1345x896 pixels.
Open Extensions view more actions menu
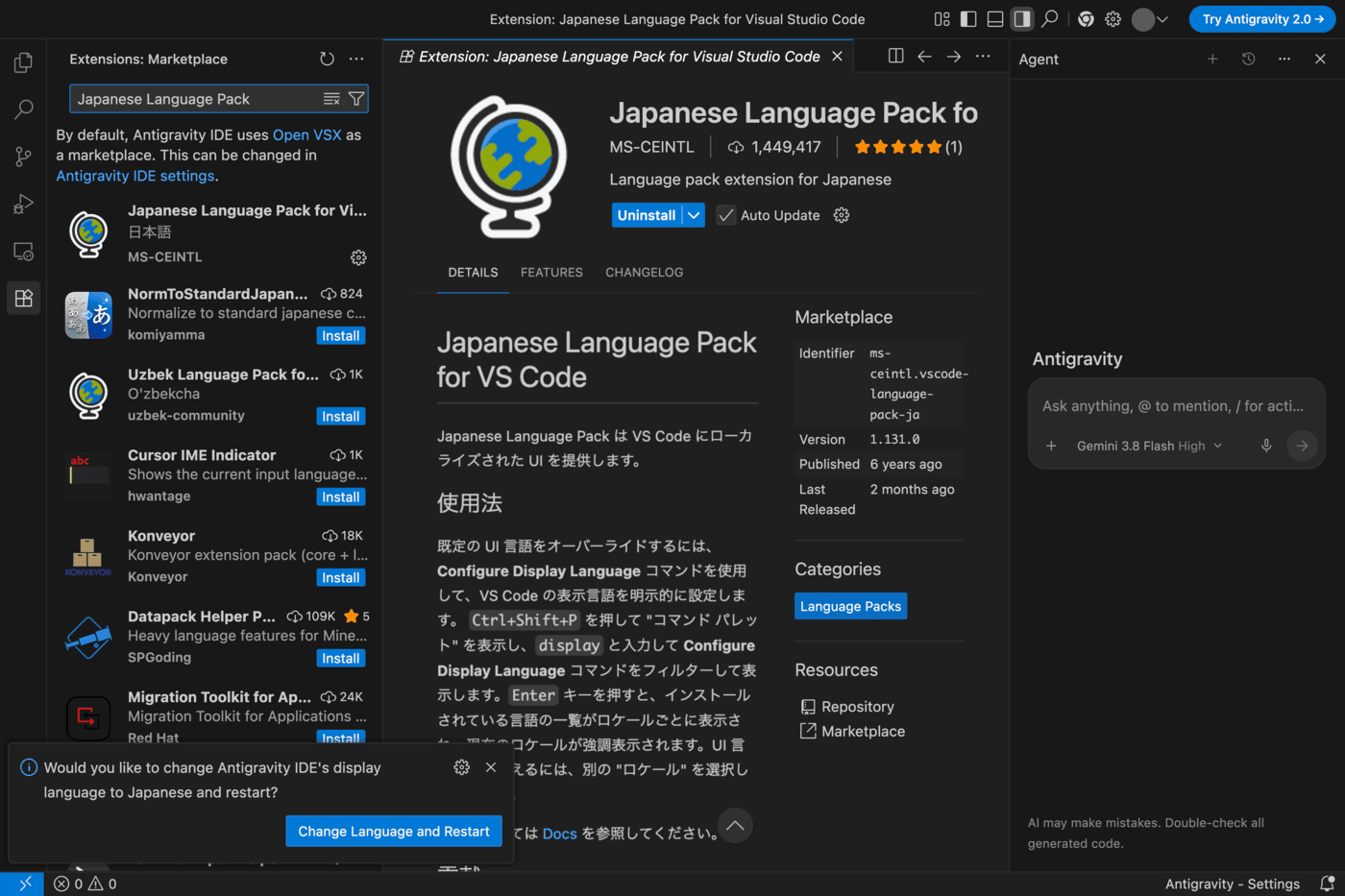[356, 59]
